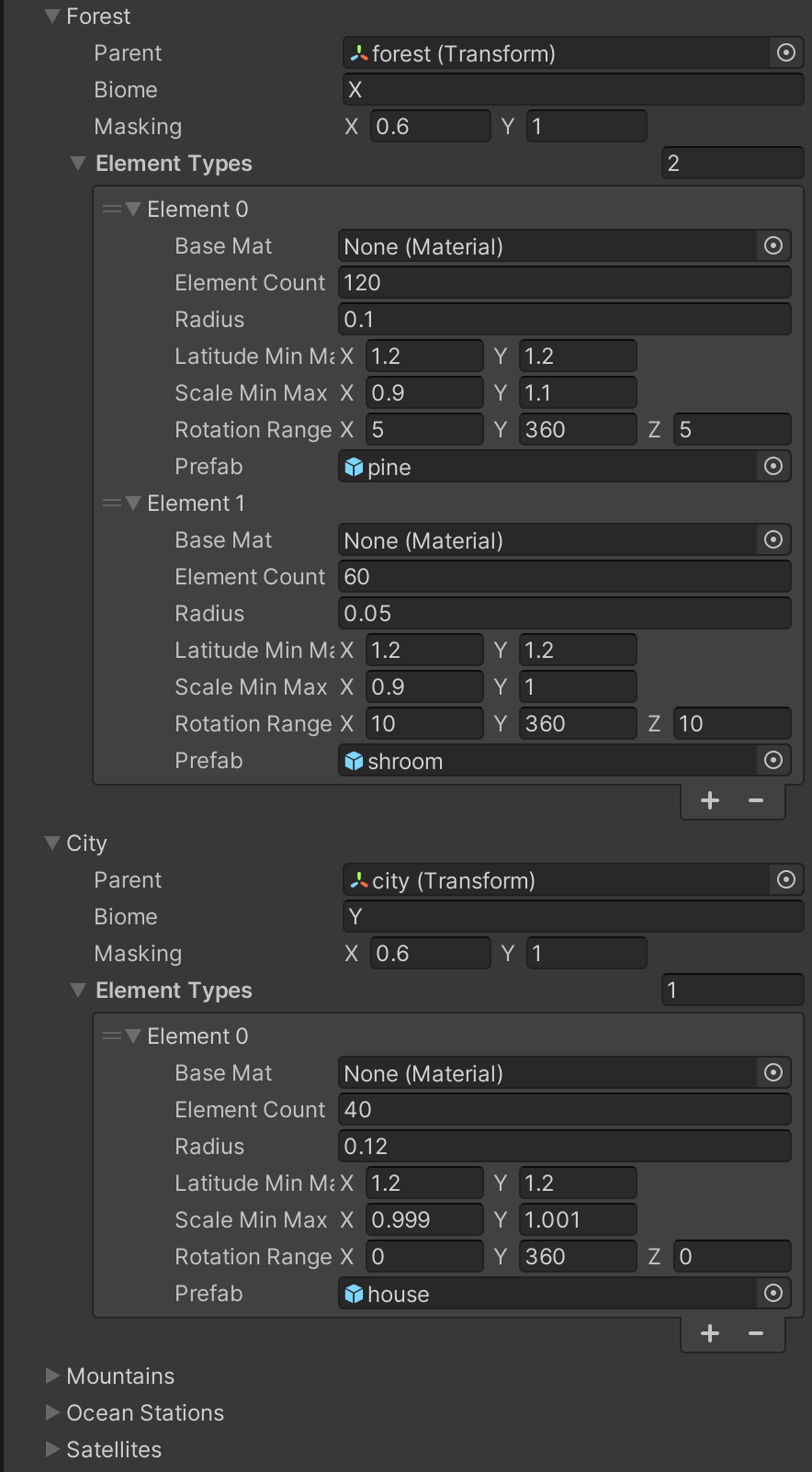The height and width of the screenshot is (1472, 812).
Task: Remove an element from City Element Types
Action: (x=756, y=1333)
